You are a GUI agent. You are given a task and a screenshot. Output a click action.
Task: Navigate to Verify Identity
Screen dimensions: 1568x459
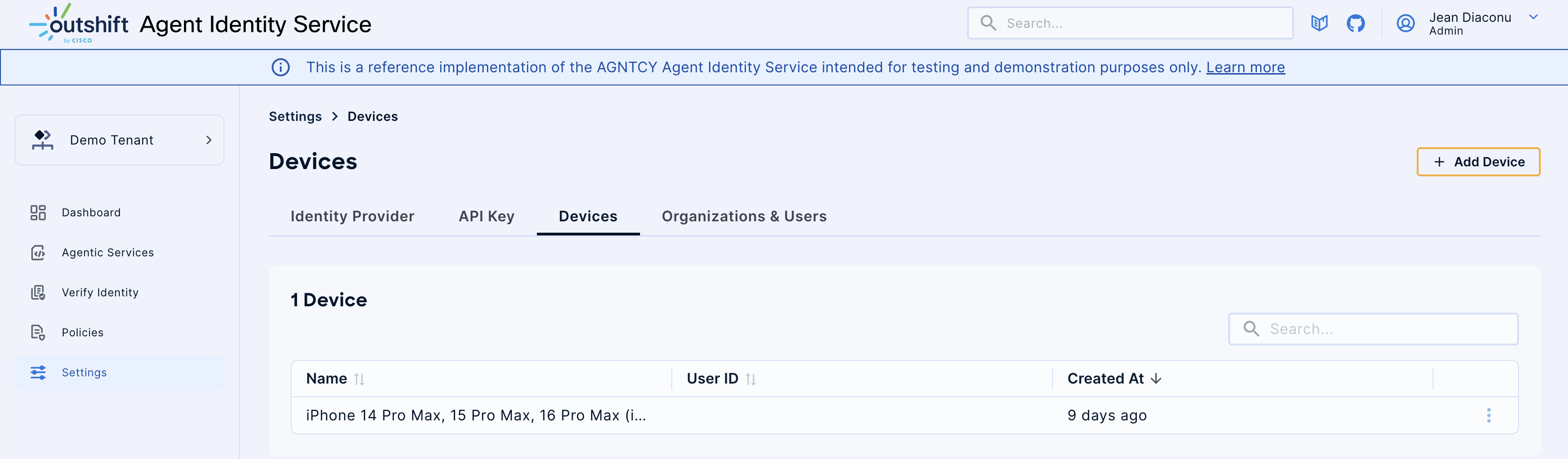tap(99, 292)
